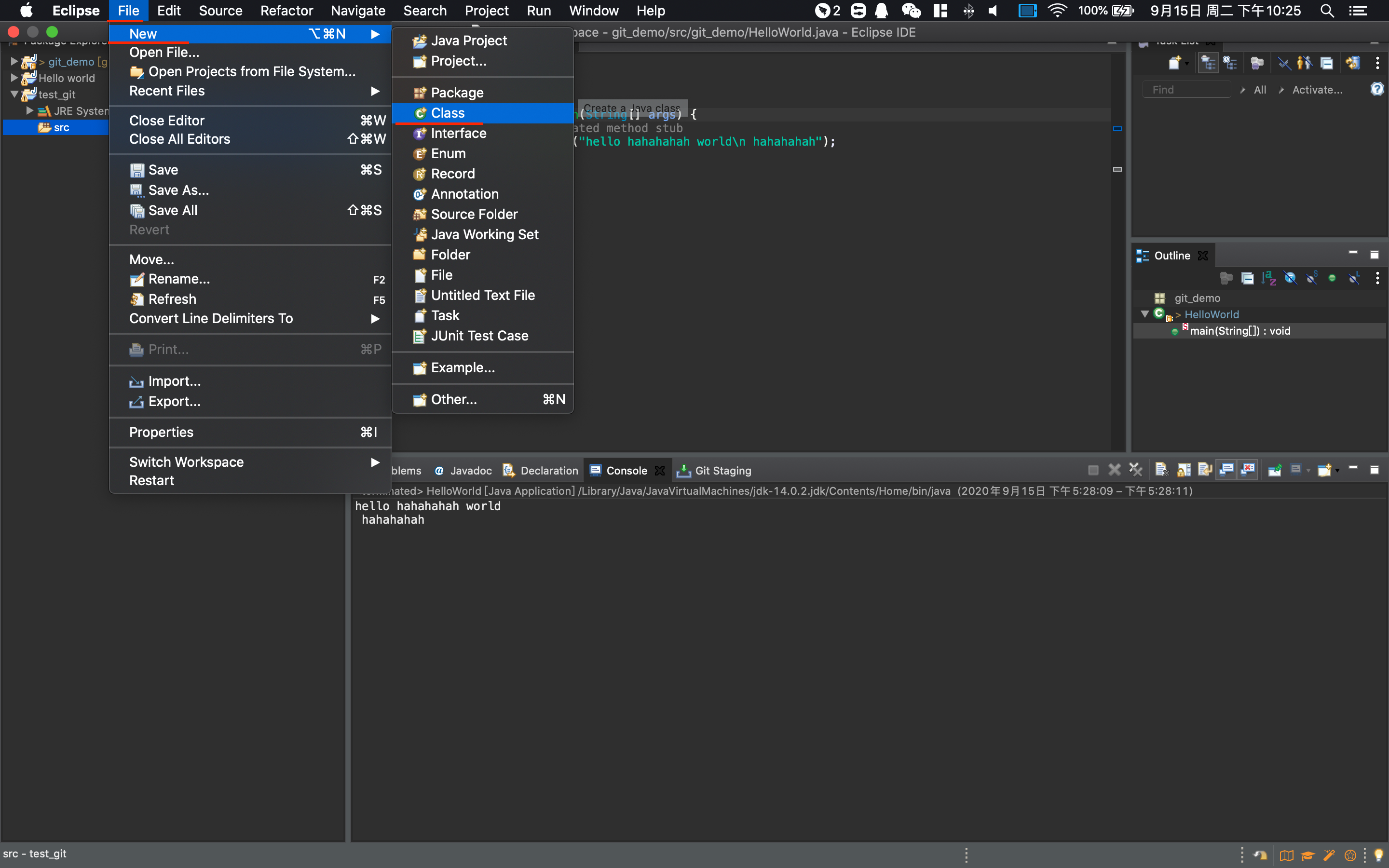Click Restart in the File menu

tap(250, 480)
